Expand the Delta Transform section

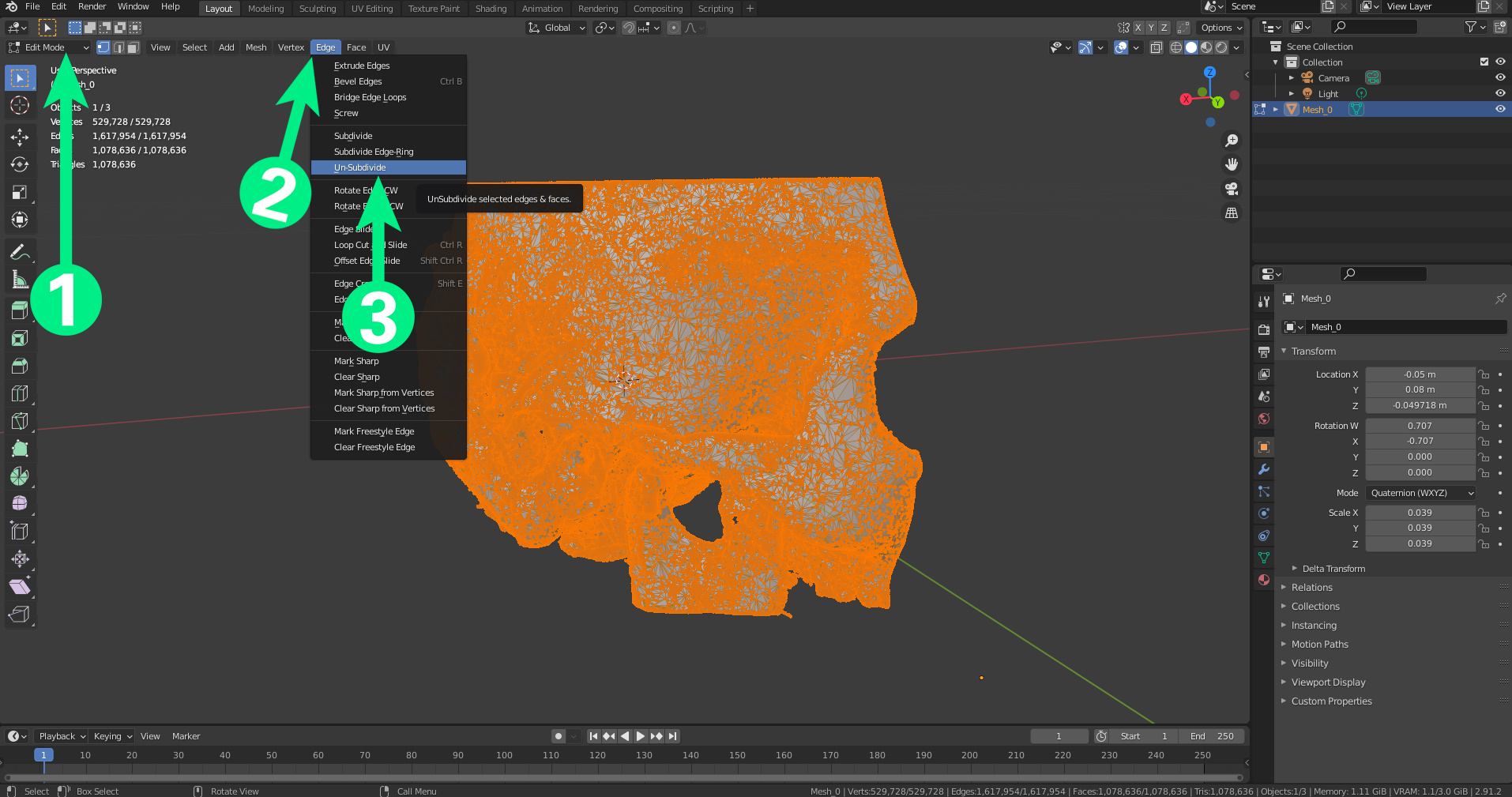point(1333,569)
